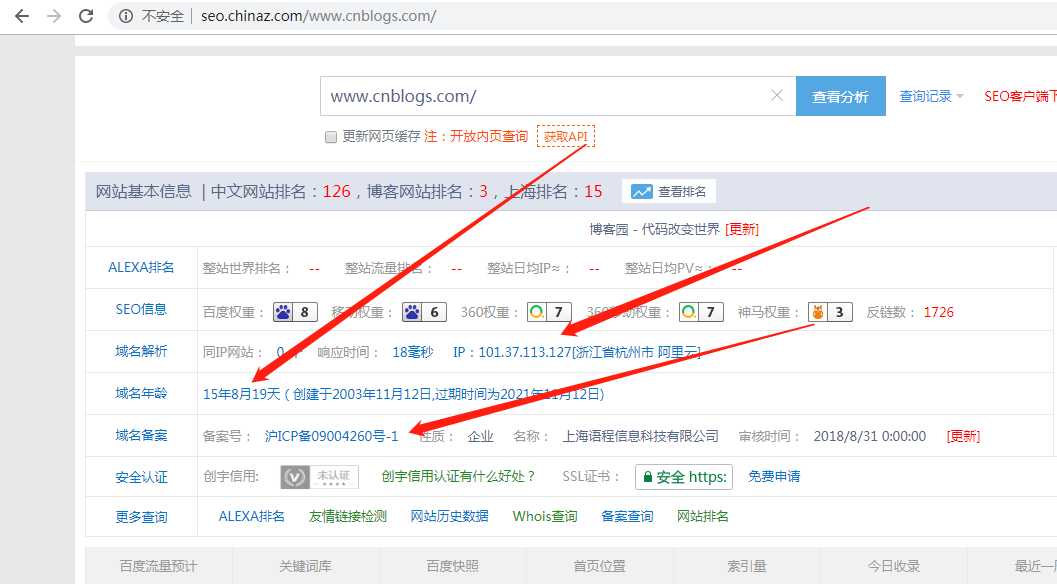Select the 关键词库 column tab
This screenshot has width=1057, height=584.
point(305,566)
